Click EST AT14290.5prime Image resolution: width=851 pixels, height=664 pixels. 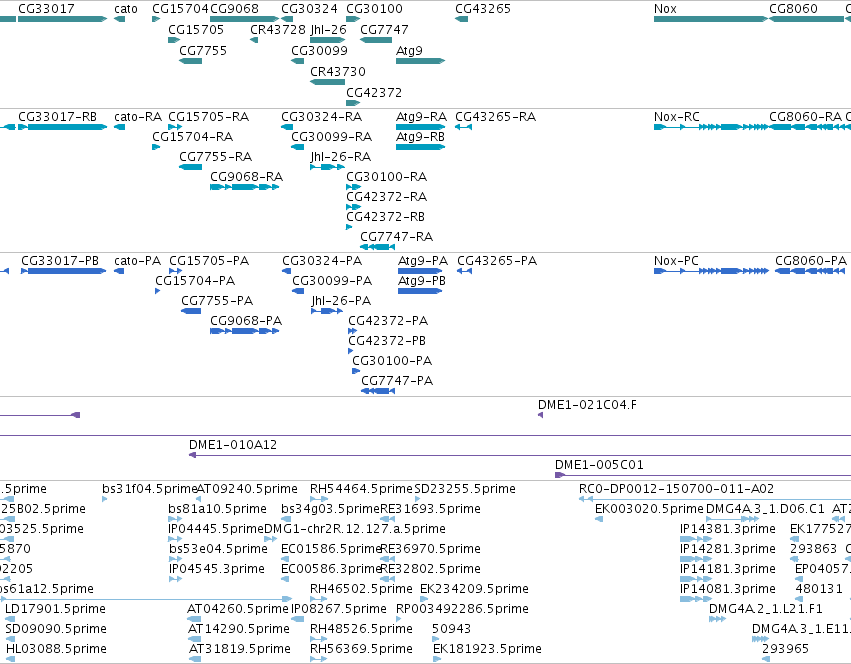194,640
